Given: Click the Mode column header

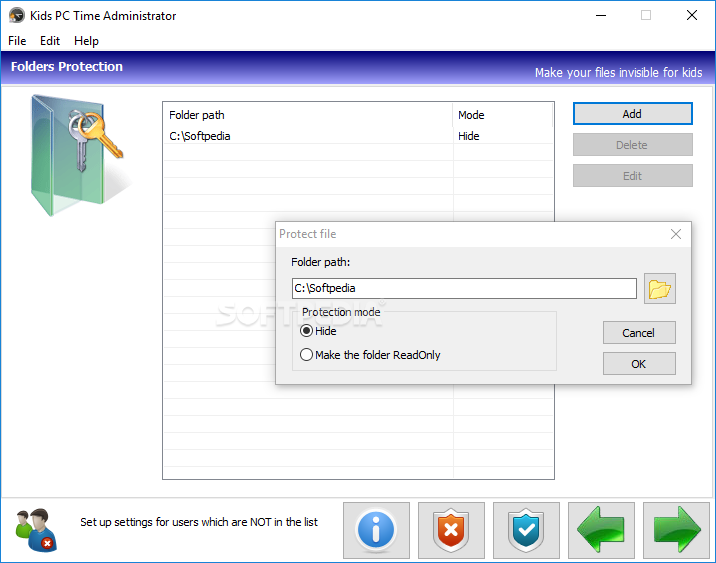Looking at the screenshot, I should click(x=503, y=115).
